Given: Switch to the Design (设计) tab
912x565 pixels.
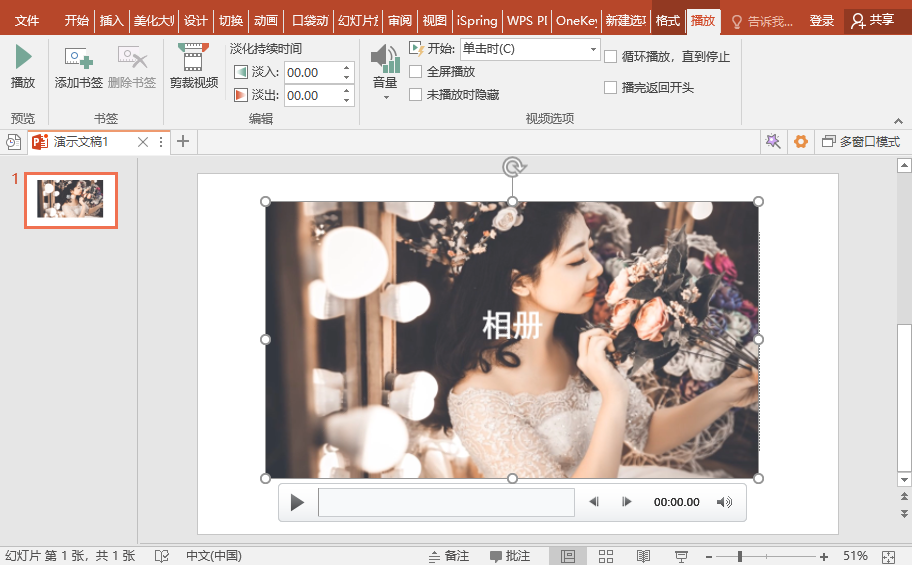Looking at the screenshot, I should (x=196, y=21).
